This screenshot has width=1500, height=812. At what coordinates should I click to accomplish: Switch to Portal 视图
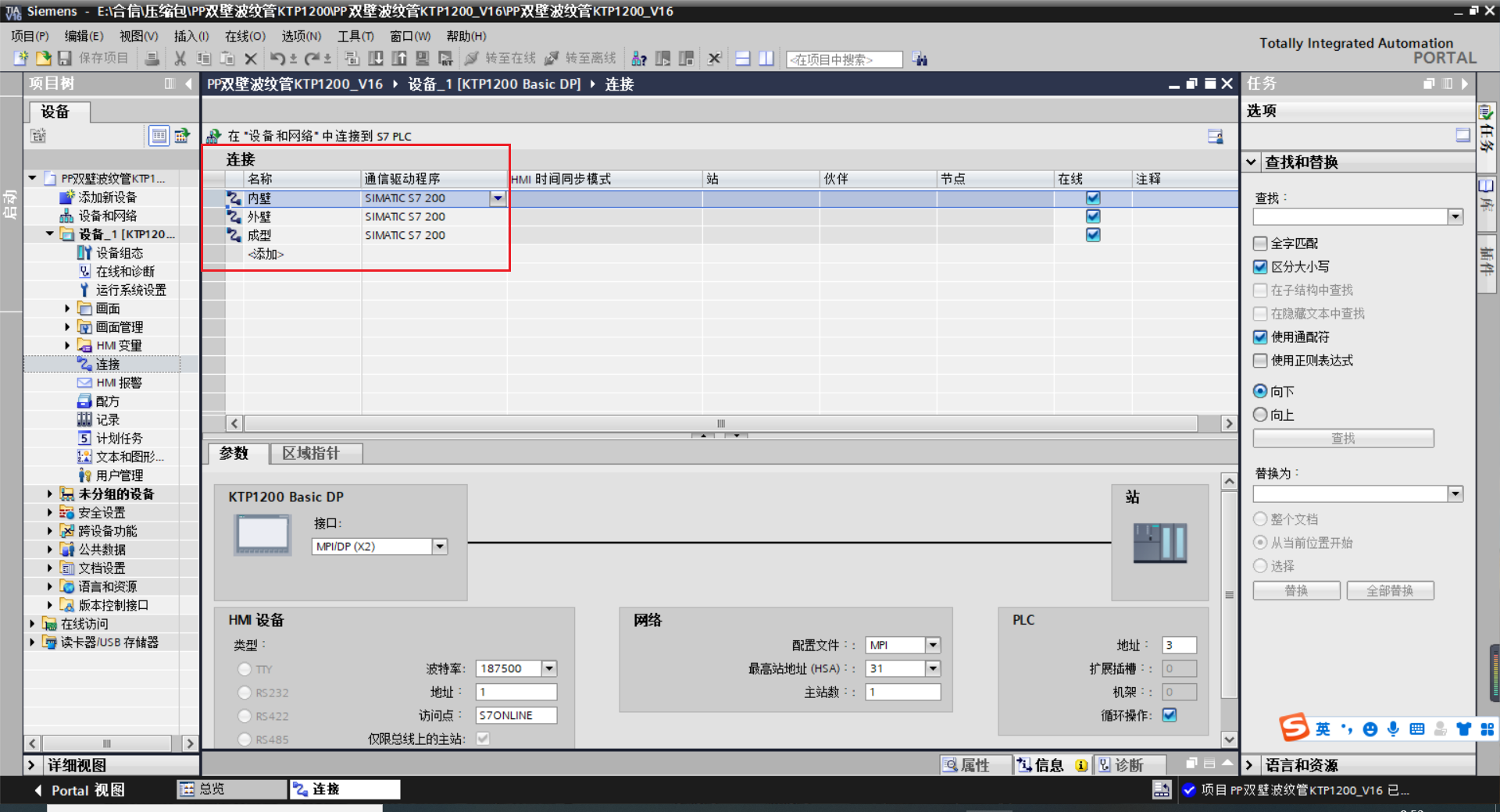coord(79,790)
